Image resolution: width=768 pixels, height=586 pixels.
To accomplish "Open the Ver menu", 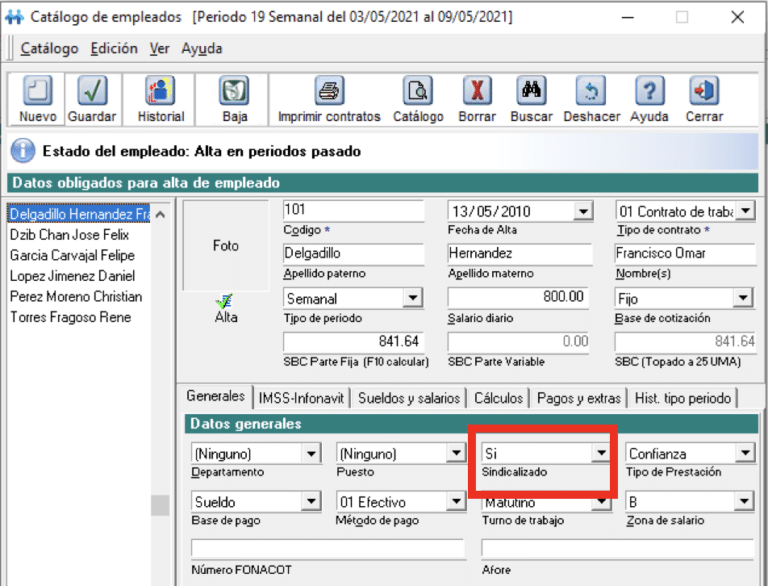I will 159,49.
